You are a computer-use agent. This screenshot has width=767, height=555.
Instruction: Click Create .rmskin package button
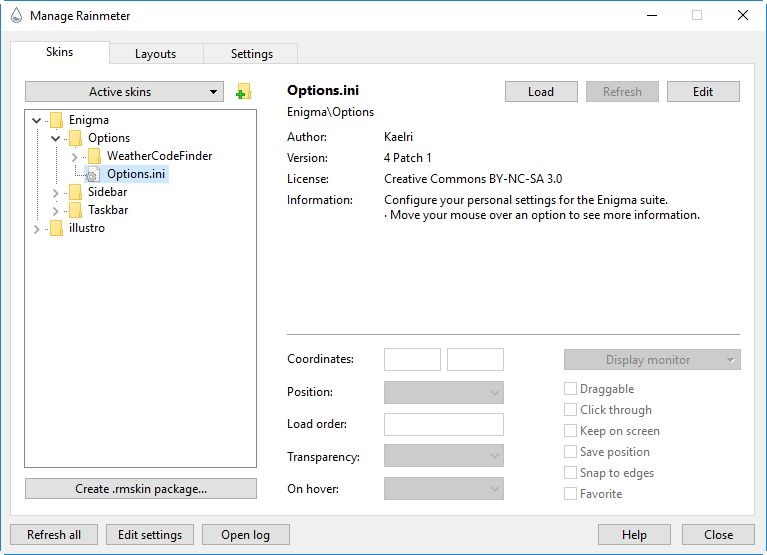141,489
